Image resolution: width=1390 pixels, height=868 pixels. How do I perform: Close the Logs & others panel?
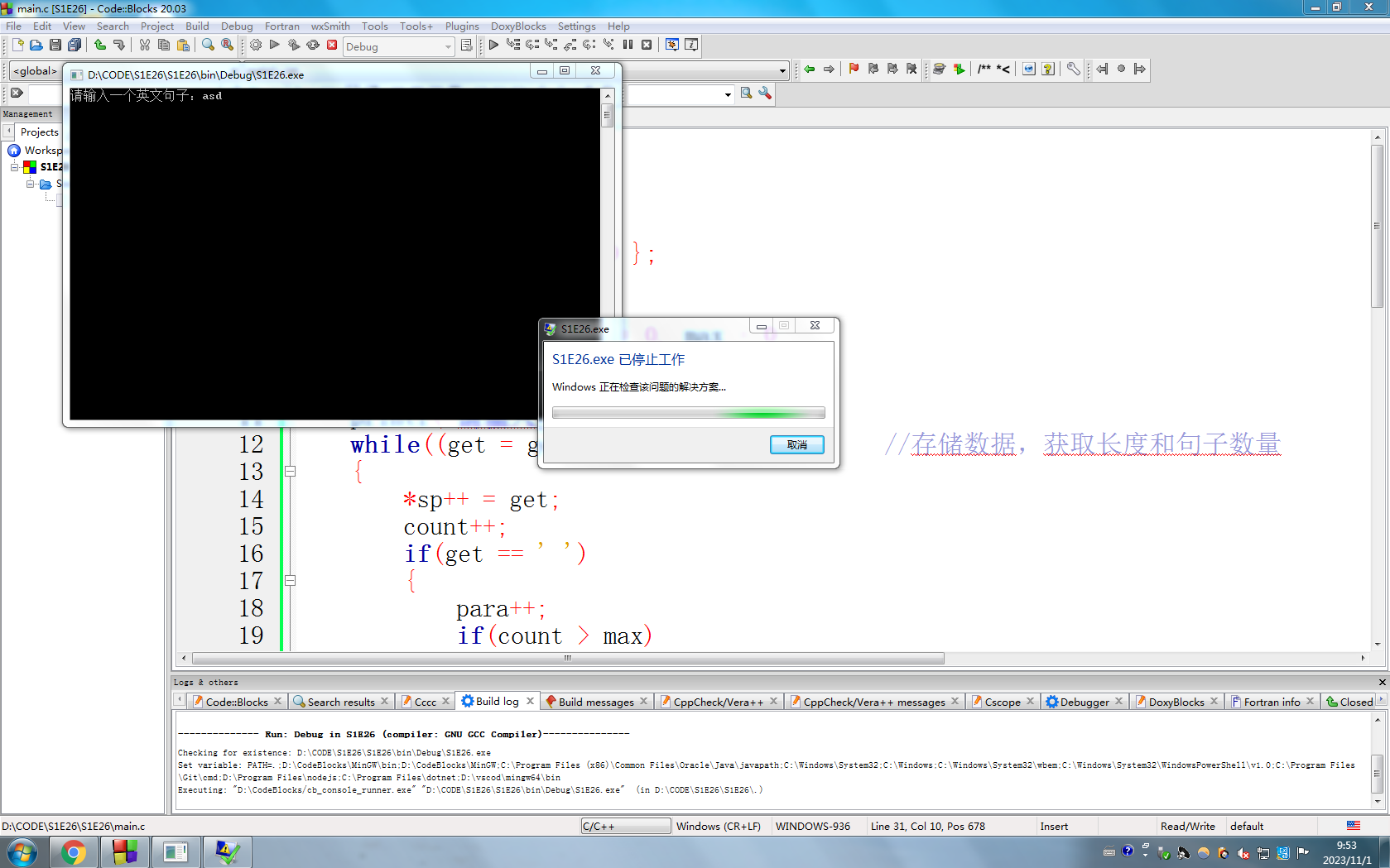(x=1382, y=682)
